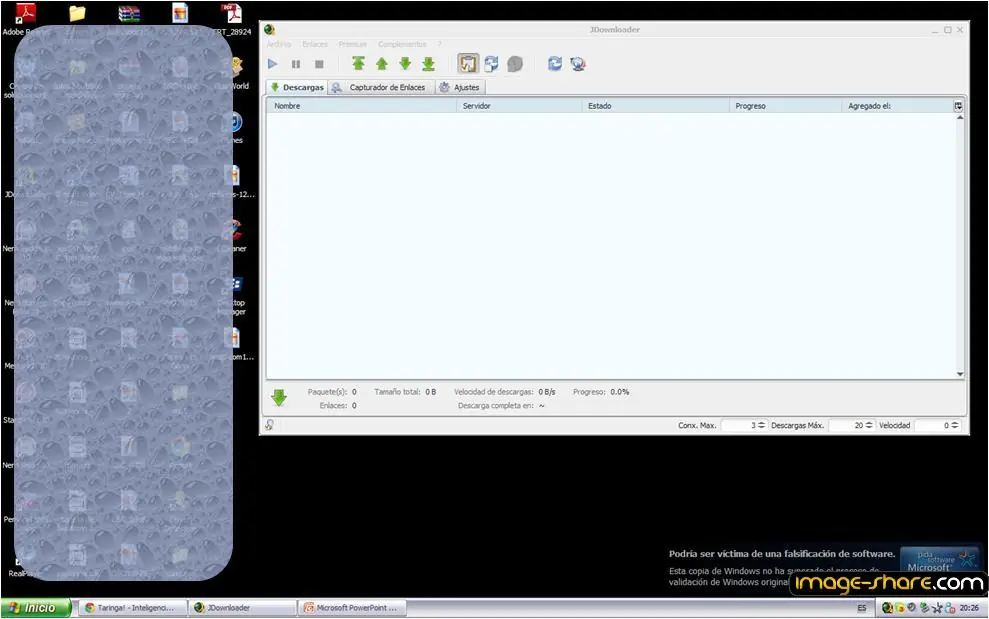The height and width of the screenshot is (619, 989).
Task: Switch to the Descargas tab
Action: pos(296,87)
